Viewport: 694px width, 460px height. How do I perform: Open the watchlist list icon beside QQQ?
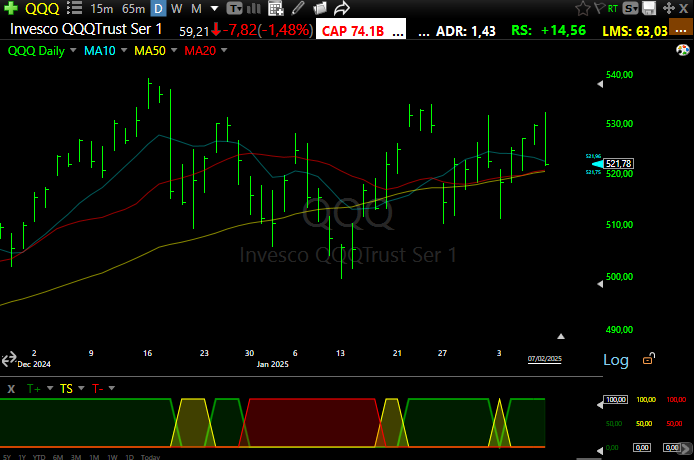[x=74, y=8]
